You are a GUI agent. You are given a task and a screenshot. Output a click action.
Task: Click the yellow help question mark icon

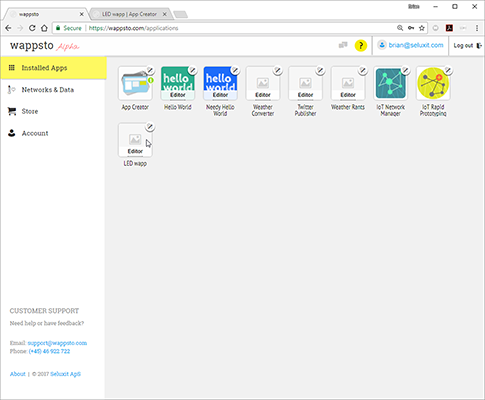[361, 46]
